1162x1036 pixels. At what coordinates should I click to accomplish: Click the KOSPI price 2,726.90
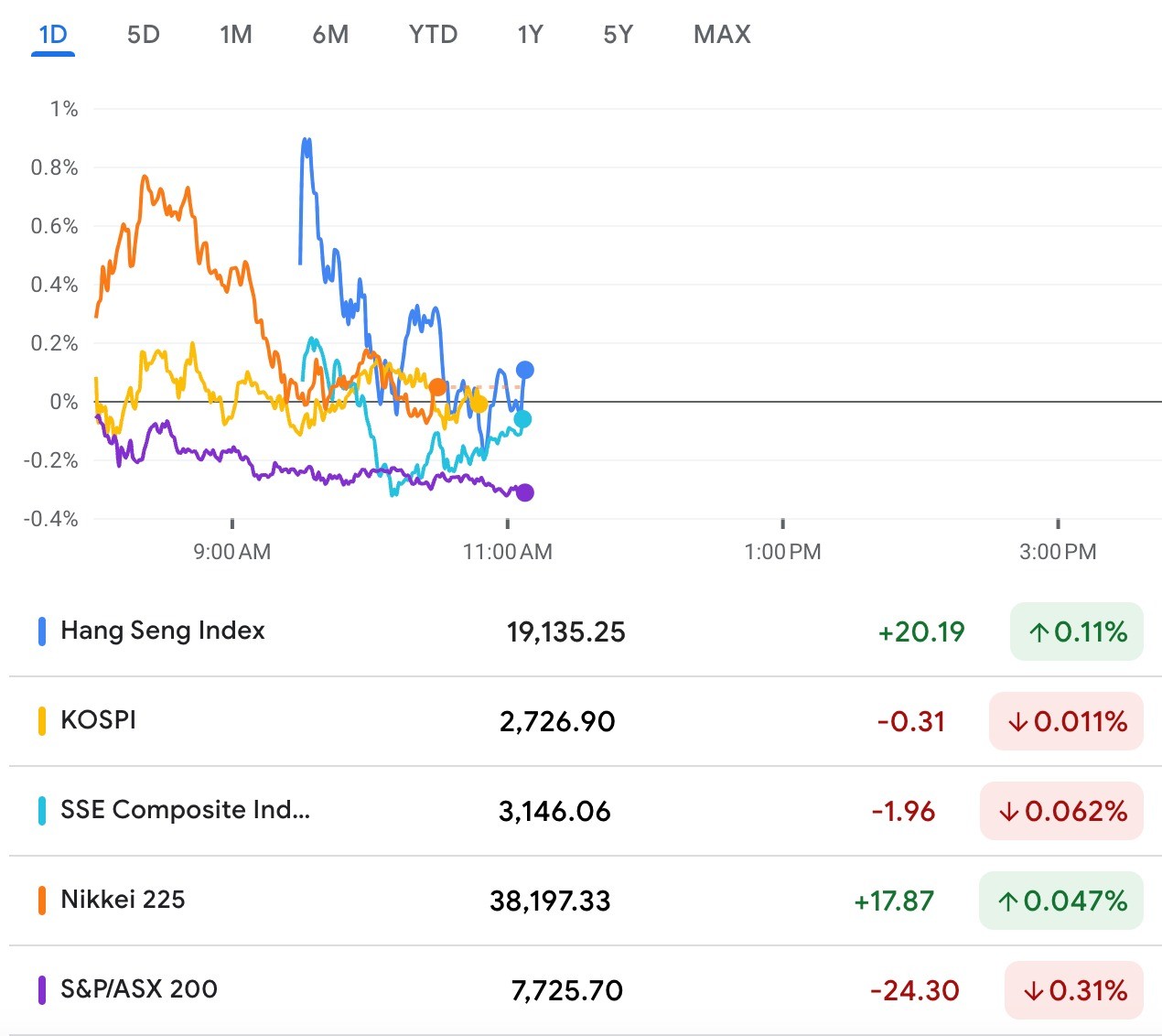point(557,722)
